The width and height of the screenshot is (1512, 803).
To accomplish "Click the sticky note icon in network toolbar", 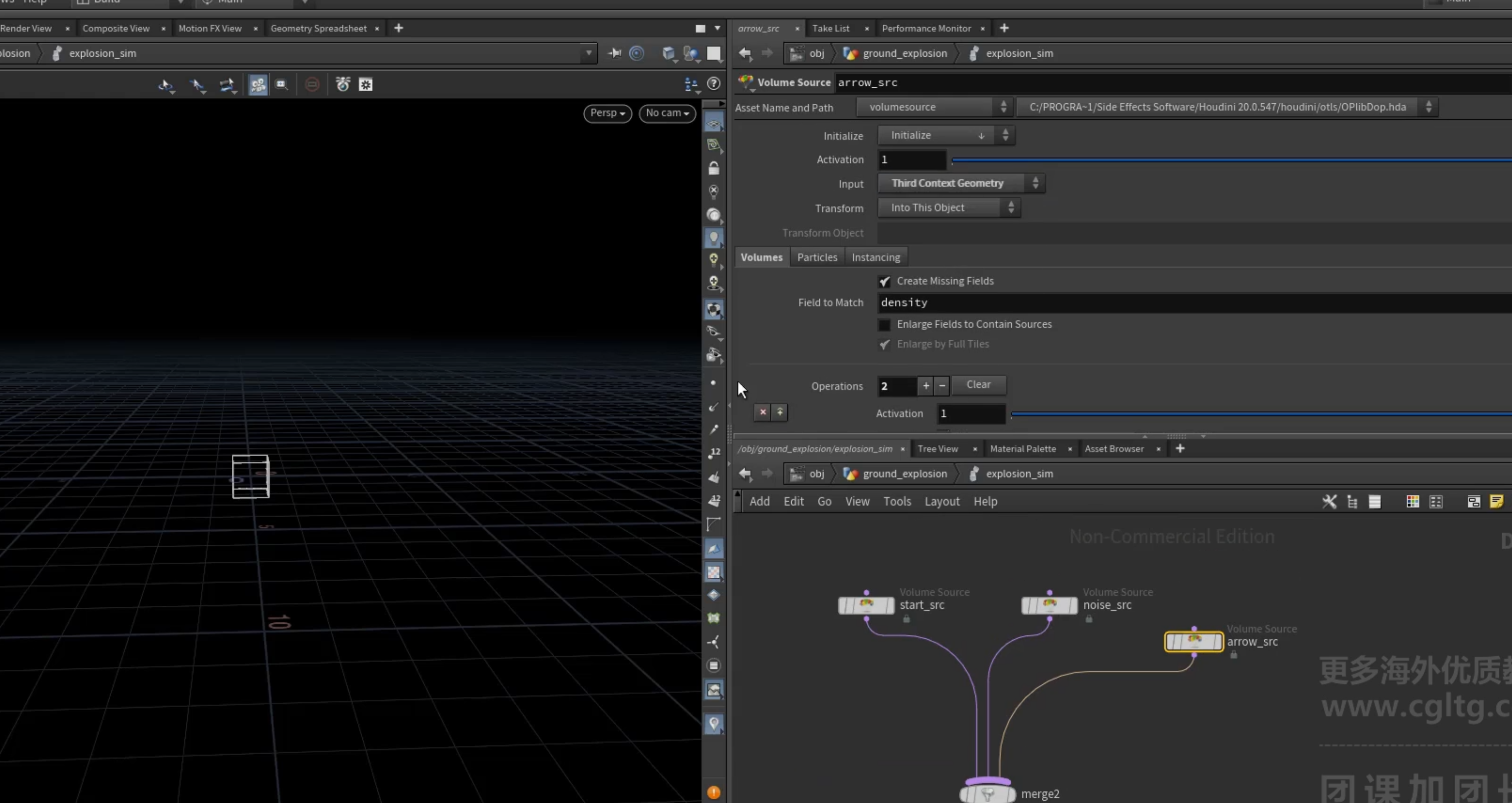I will click(1496, 501).
